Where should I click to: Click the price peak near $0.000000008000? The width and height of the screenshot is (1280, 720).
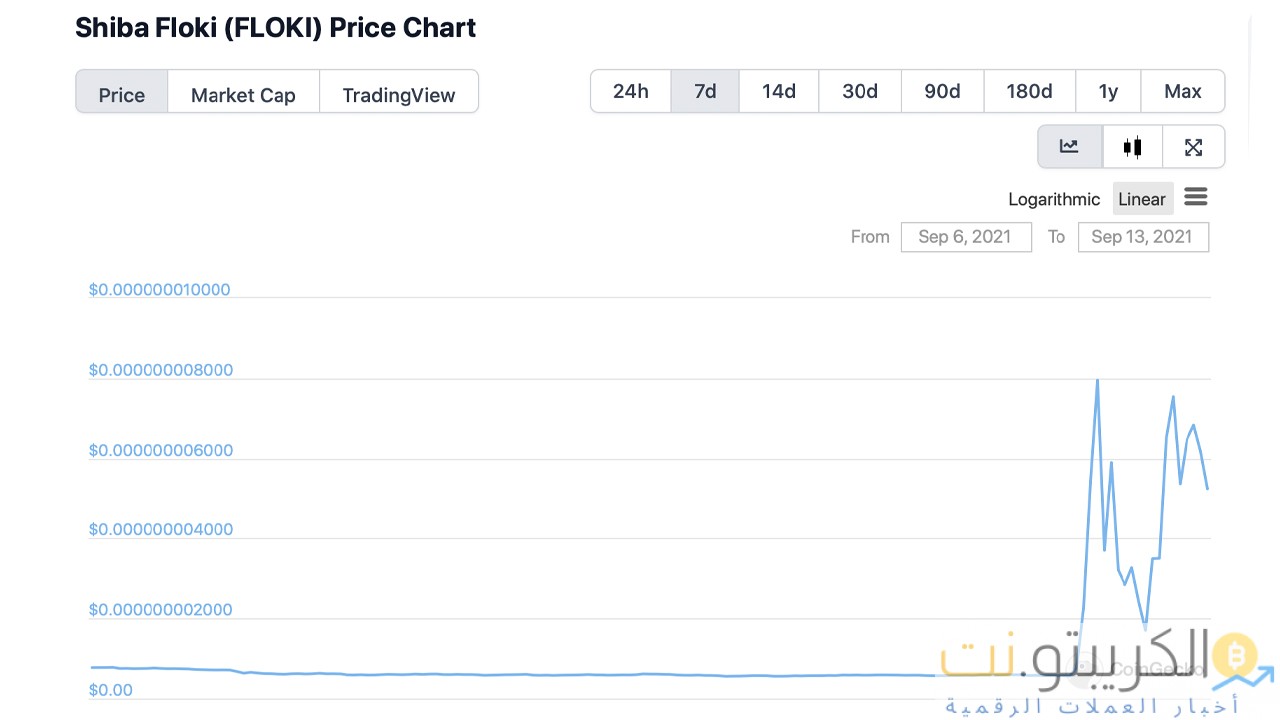(x=1097, y=381)
